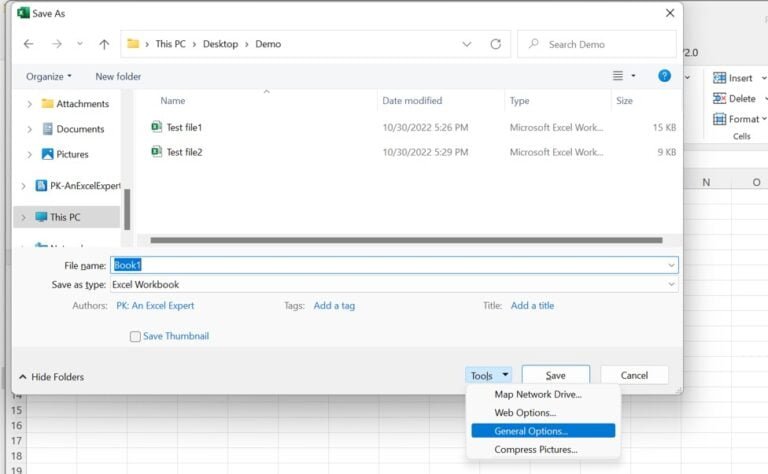
Task: Click This PC in address breadcrumb
Action: 170,44
